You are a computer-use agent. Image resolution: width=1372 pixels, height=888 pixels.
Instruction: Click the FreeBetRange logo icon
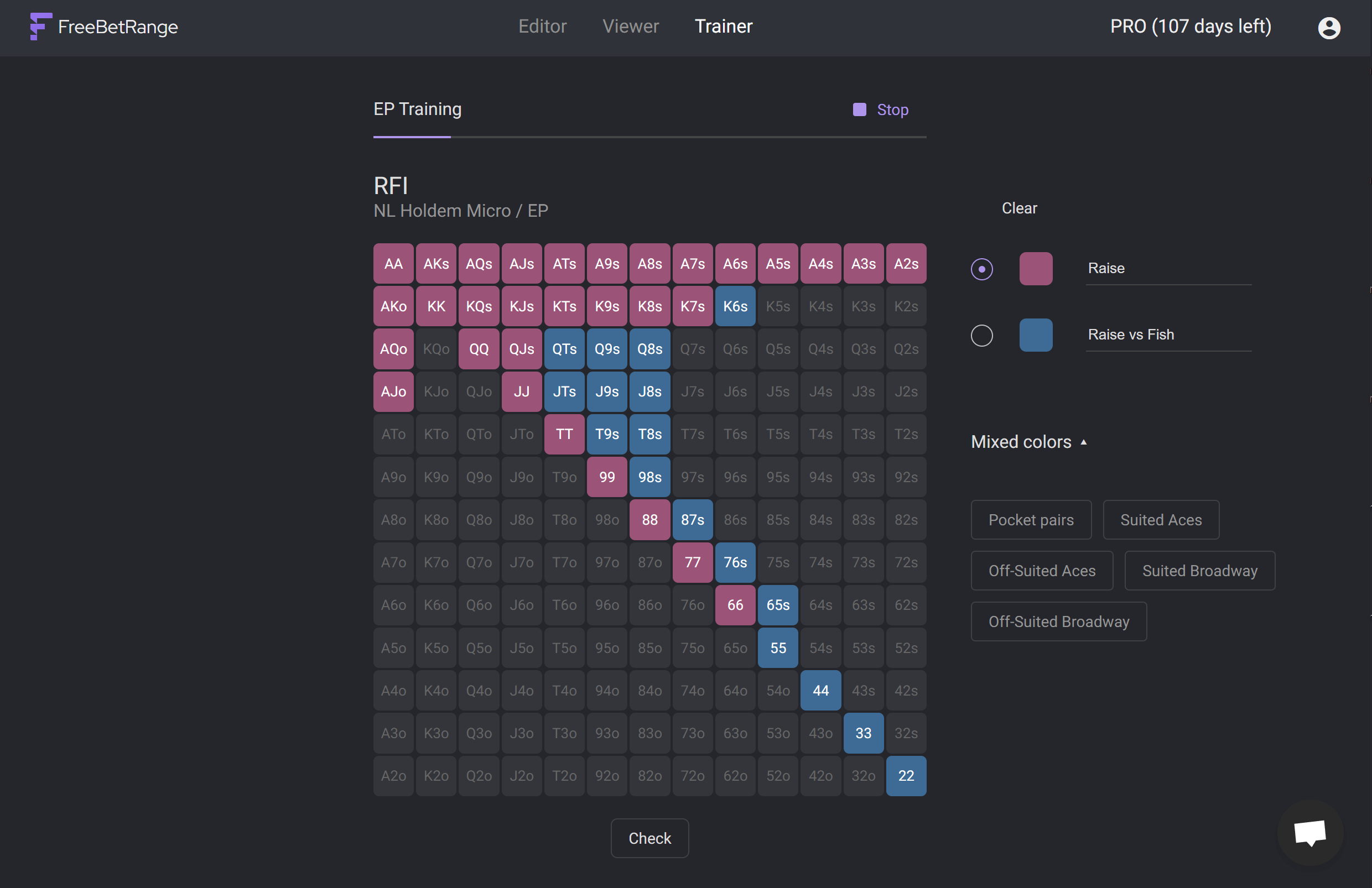tap(40, 27)
